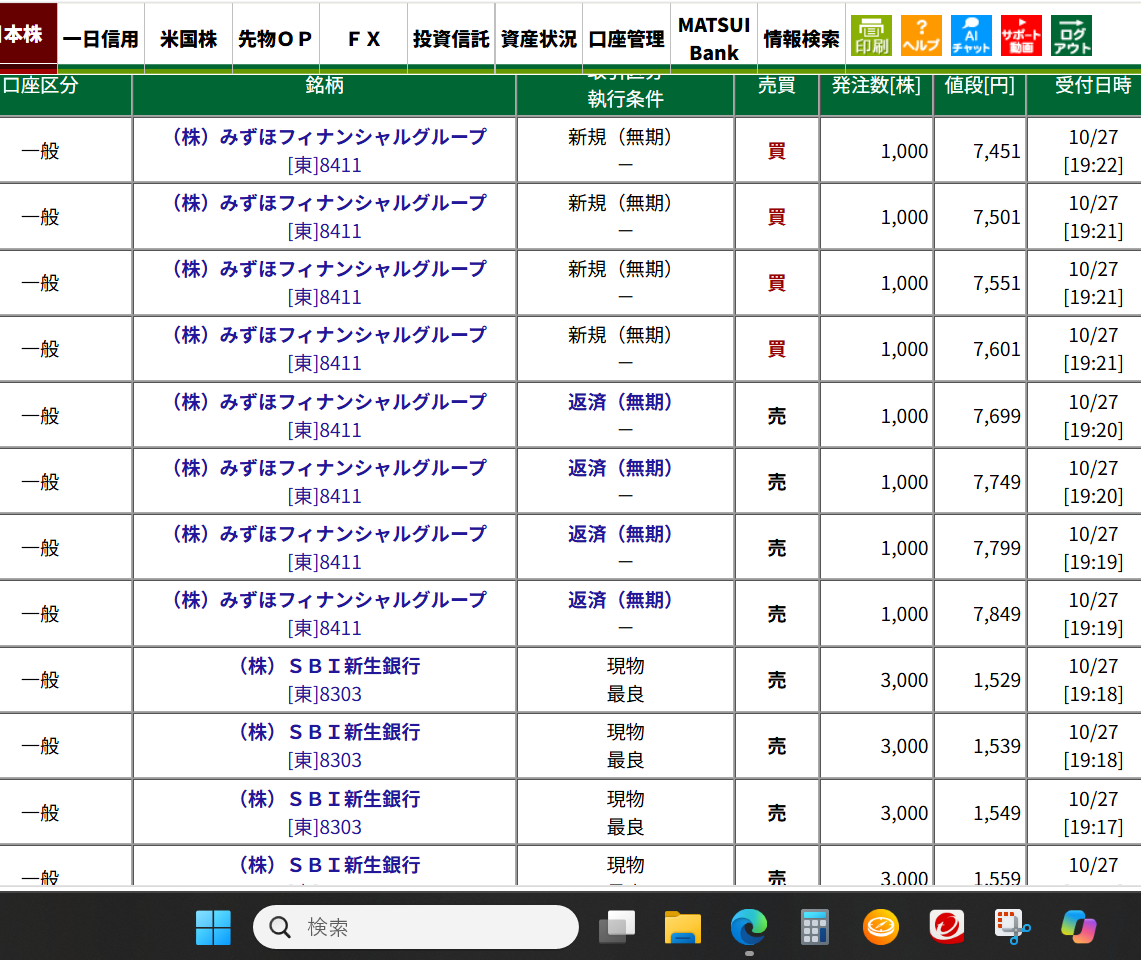Open Task View in the taskbar
Viewport: 1141px width, 960px height.
coord(617,927)
